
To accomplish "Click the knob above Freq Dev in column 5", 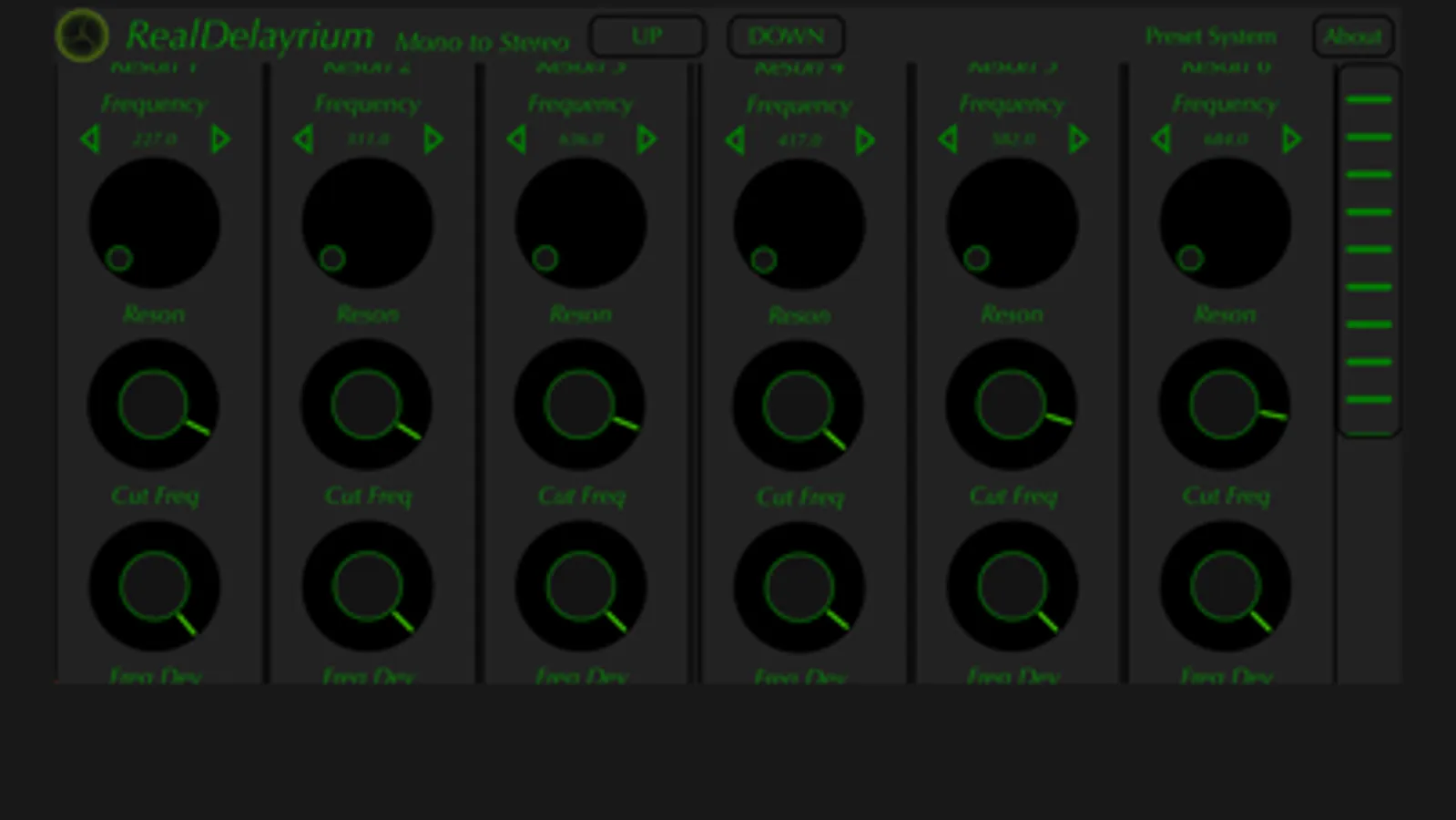I will click(x=1013, y=586).
